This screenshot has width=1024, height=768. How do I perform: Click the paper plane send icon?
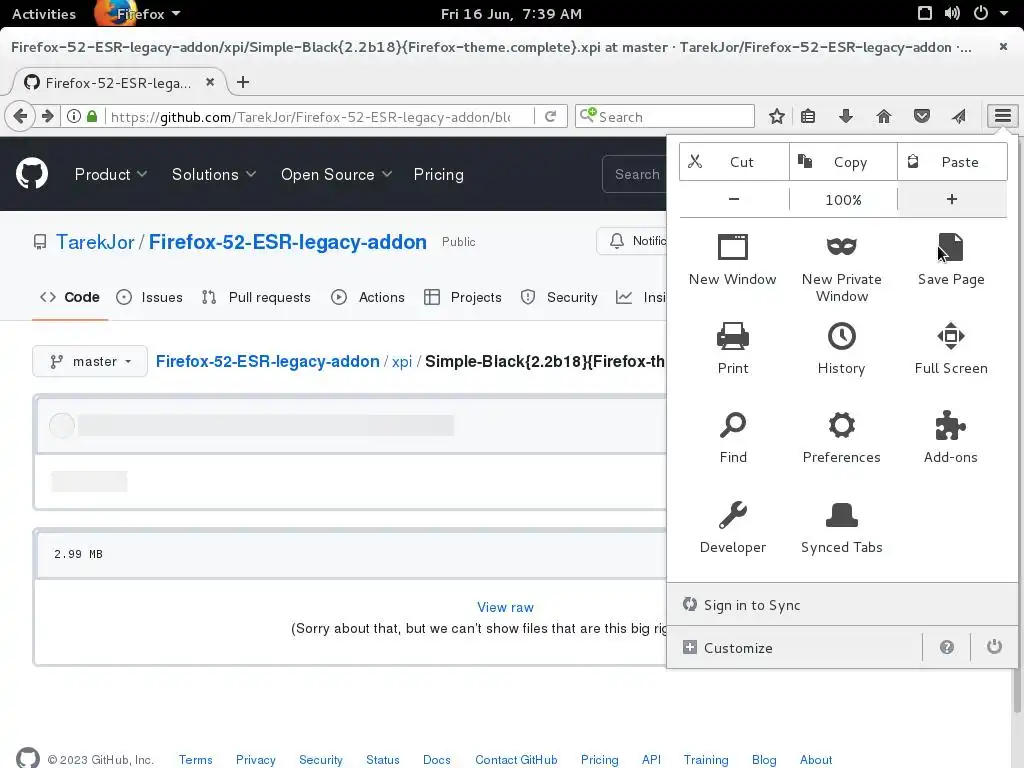click(x=959, y=116)
